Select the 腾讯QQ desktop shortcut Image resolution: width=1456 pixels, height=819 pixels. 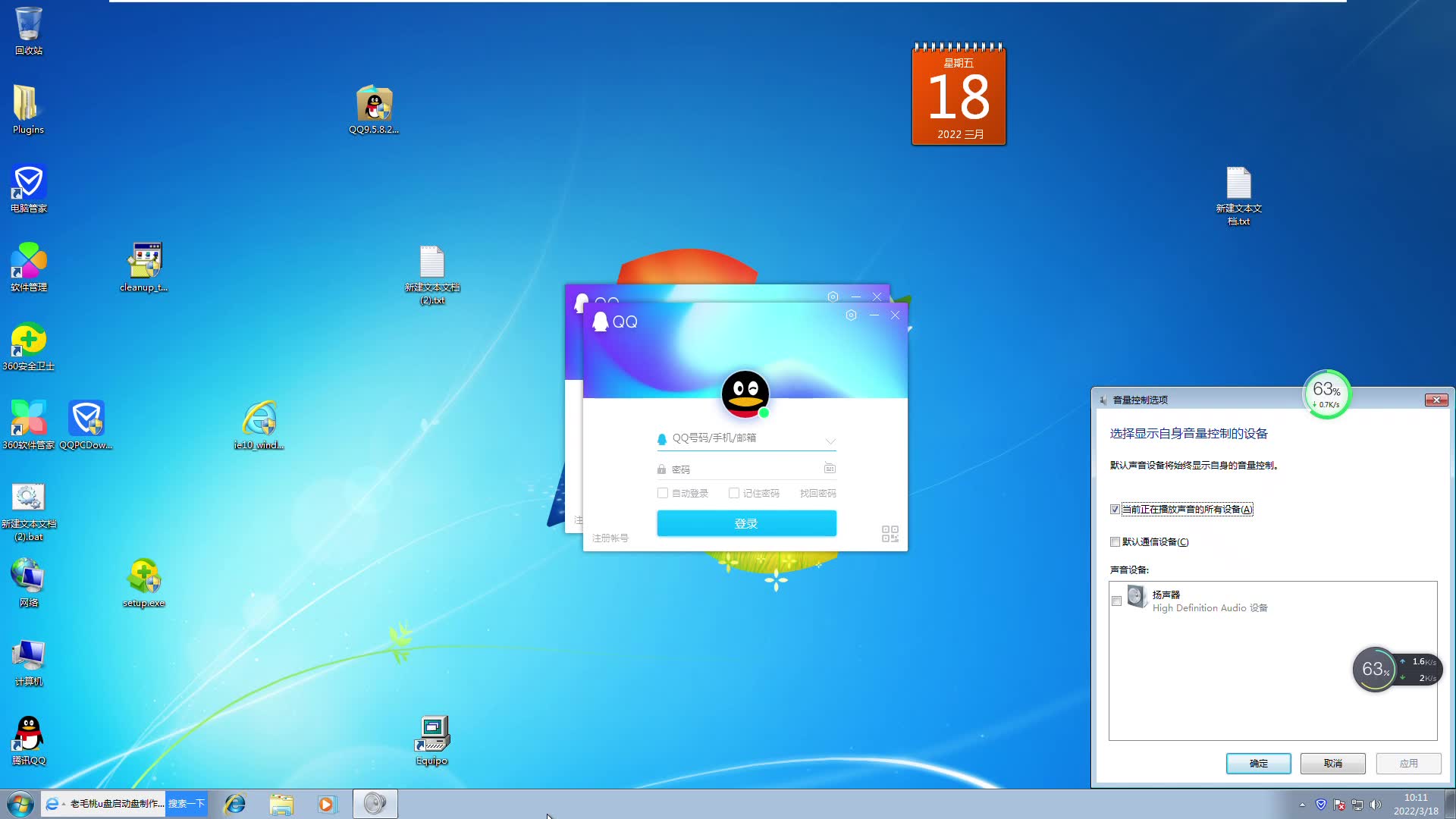point(29,740)
